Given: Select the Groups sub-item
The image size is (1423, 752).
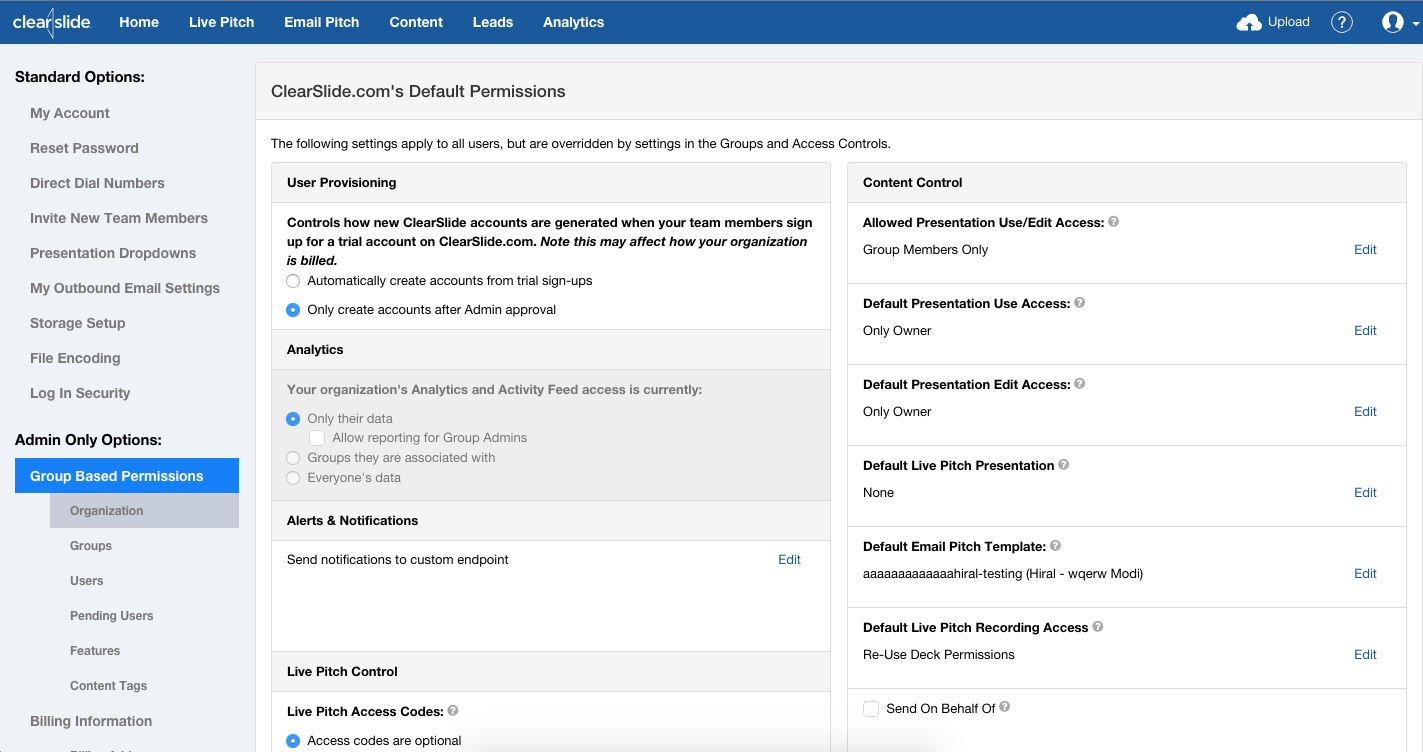Looking at the screenshot, I should (x=91, y=546).
